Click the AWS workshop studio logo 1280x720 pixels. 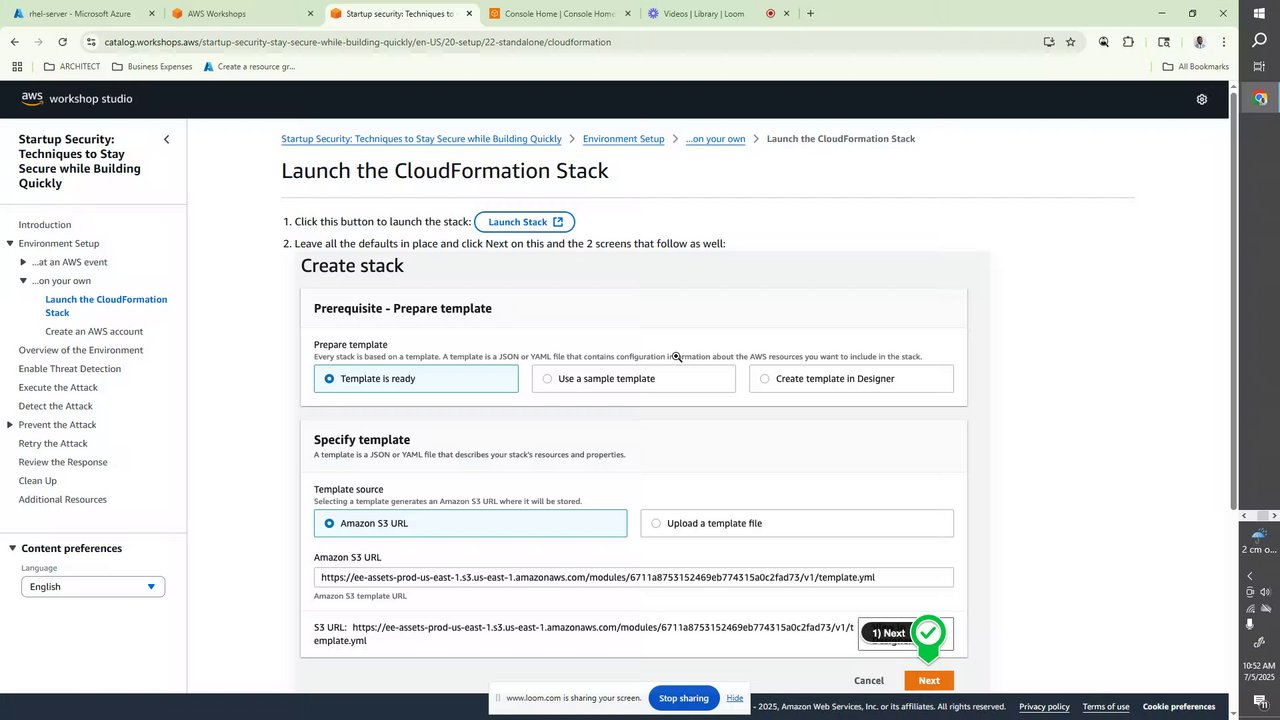point(77,98)
